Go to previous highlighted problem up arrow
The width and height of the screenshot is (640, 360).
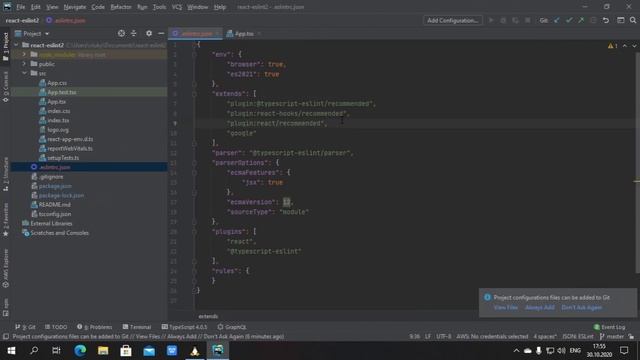624,46
